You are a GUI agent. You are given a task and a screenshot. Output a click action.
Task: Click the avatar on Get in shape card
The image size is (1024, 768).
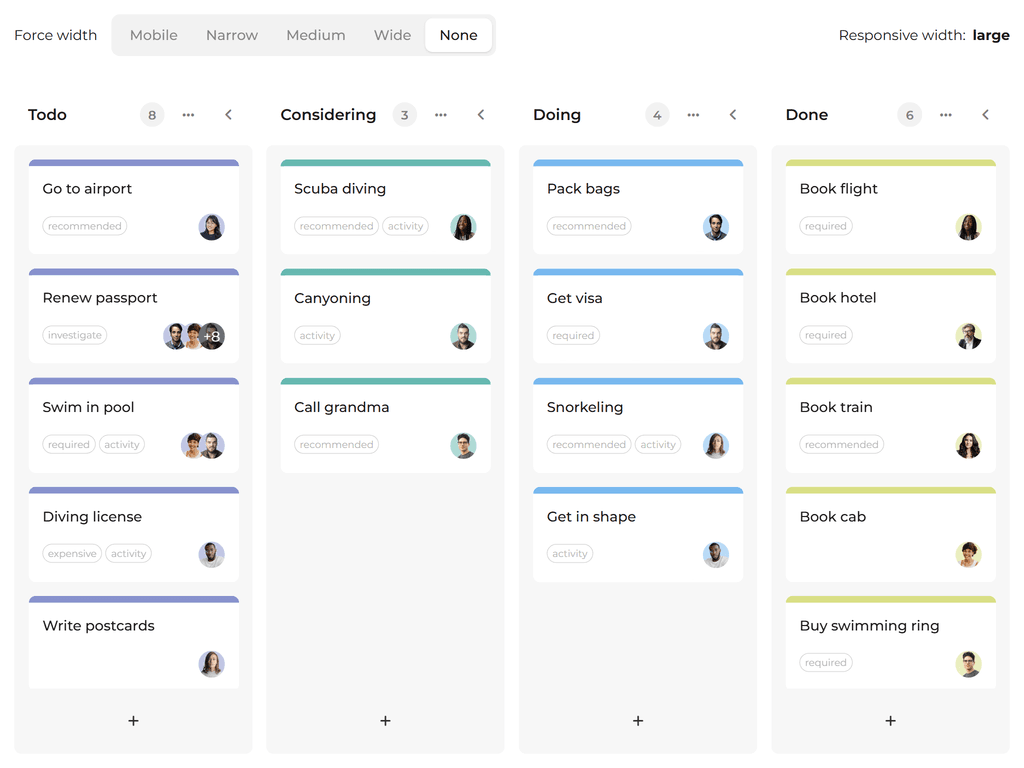click(716, 554)
